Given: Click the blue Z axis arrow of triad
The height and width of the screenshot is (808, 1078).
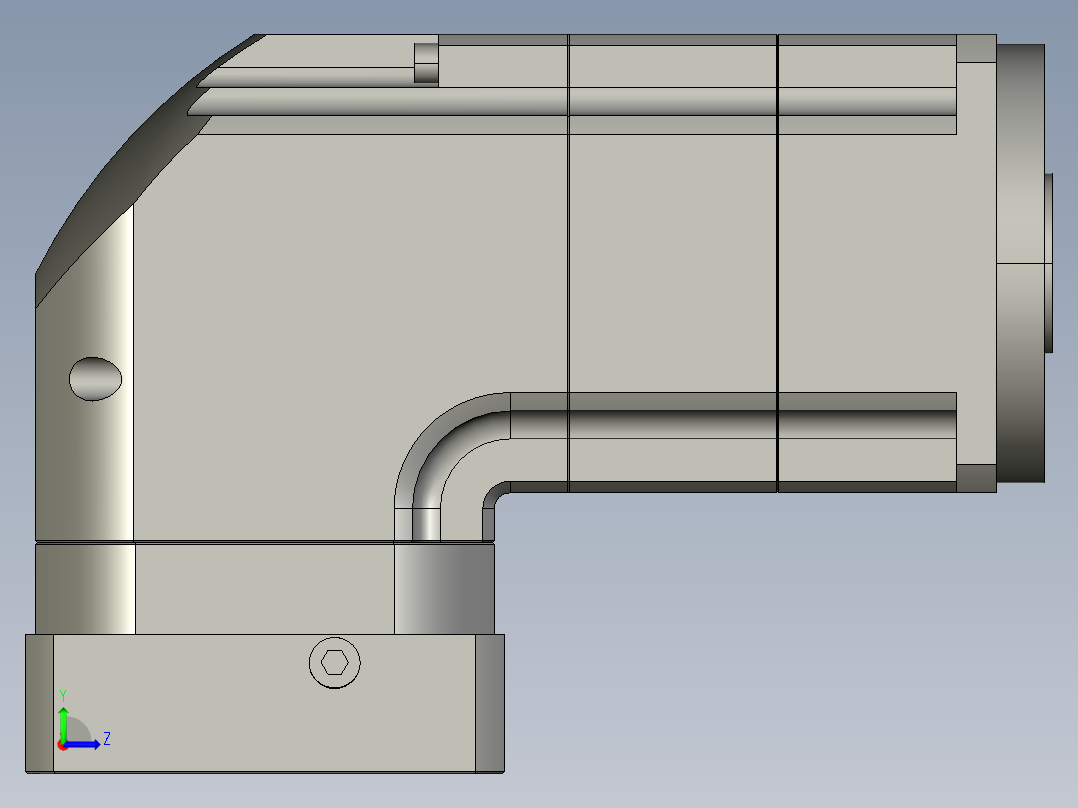Looking at the screenshot, I should (84, 744).
